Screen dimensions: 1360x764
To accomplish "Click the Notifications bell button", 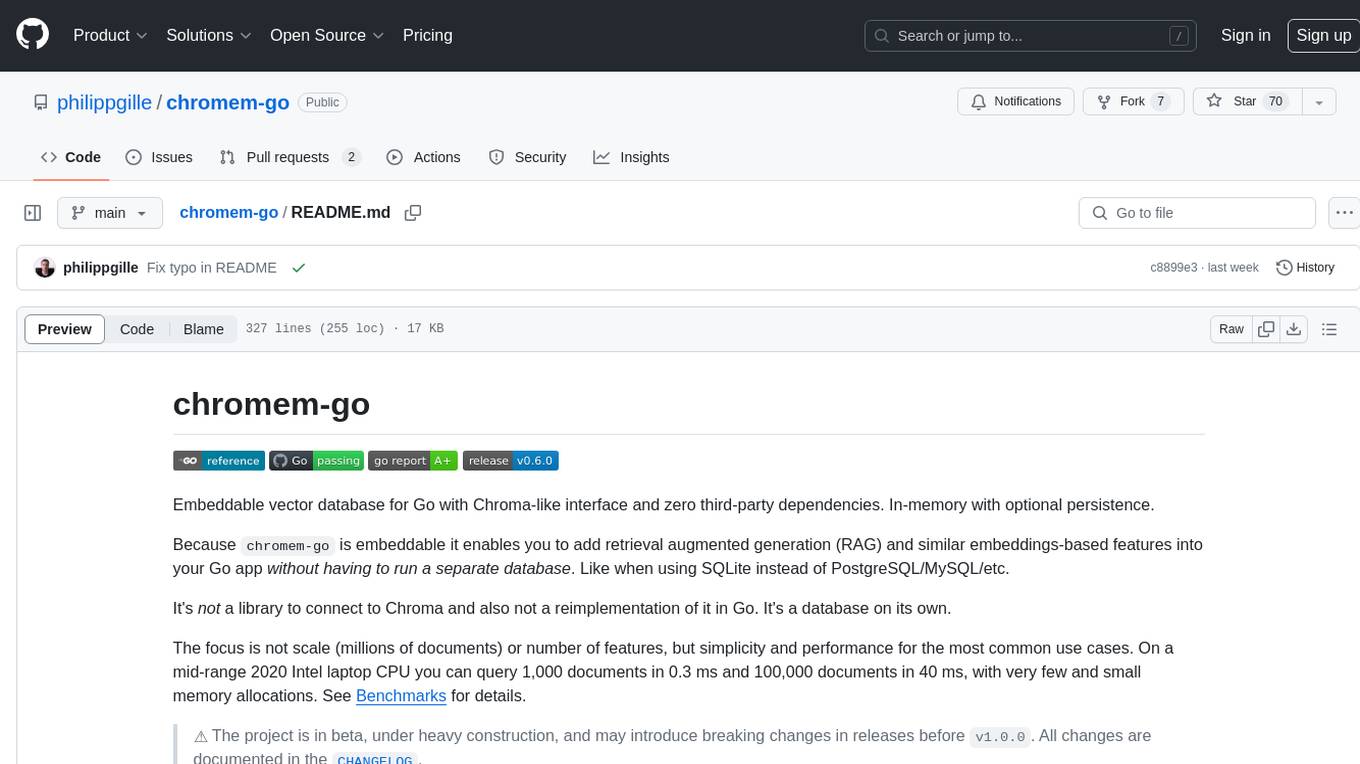I will pos(1016,102).
